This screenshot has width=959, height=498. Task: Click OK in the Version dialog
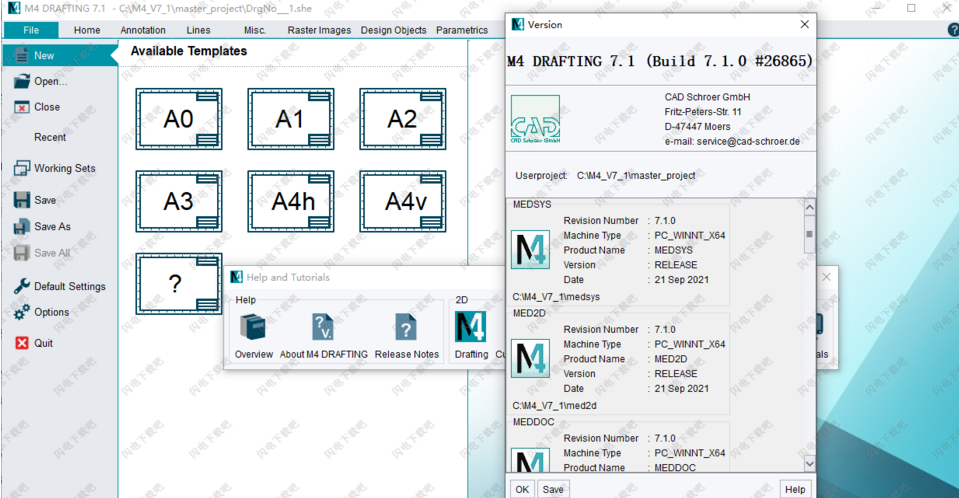pos(522,489)
